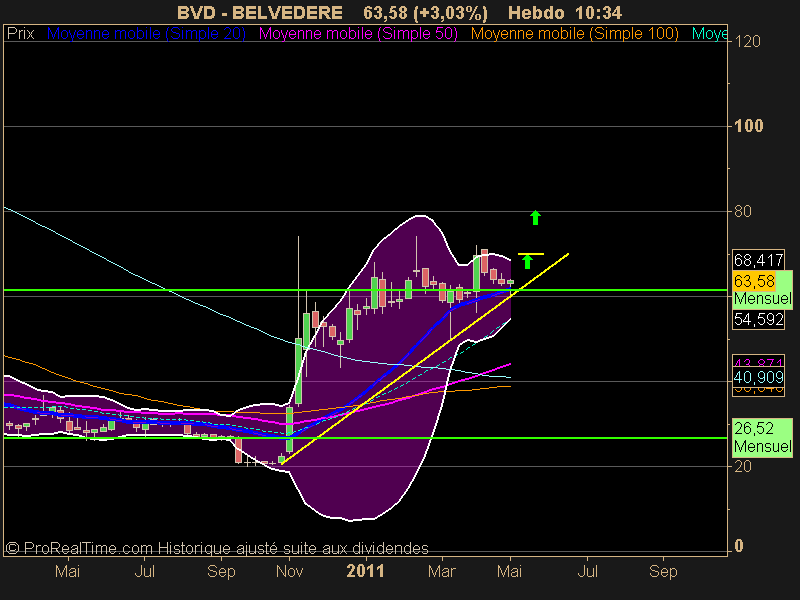
Task: Click the bold 100 value on price axis
Action: point(748,126)
